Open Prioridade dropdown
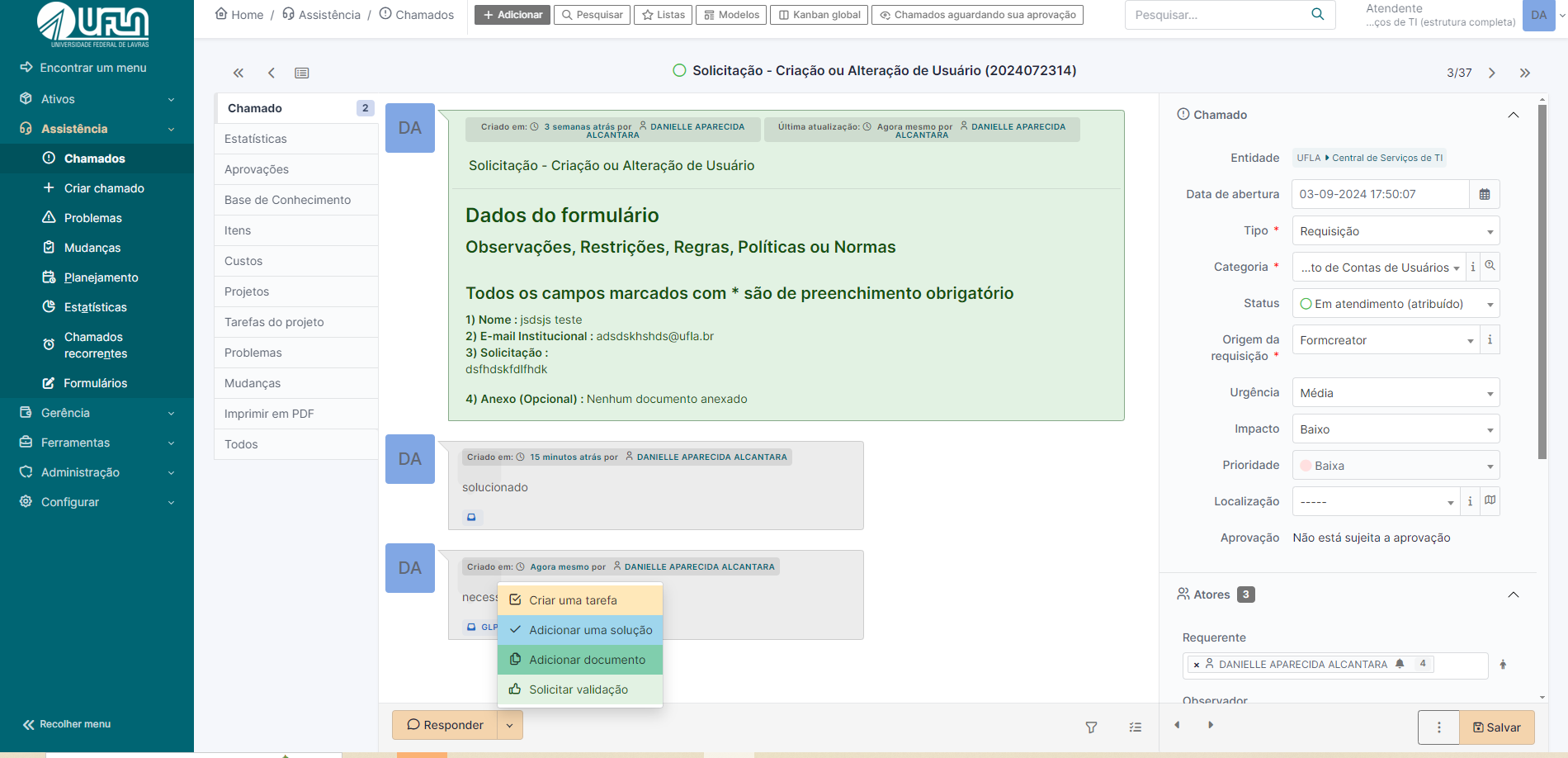Image resolution: width=1568 pixels, height=758 pixels. [1396, 466]
